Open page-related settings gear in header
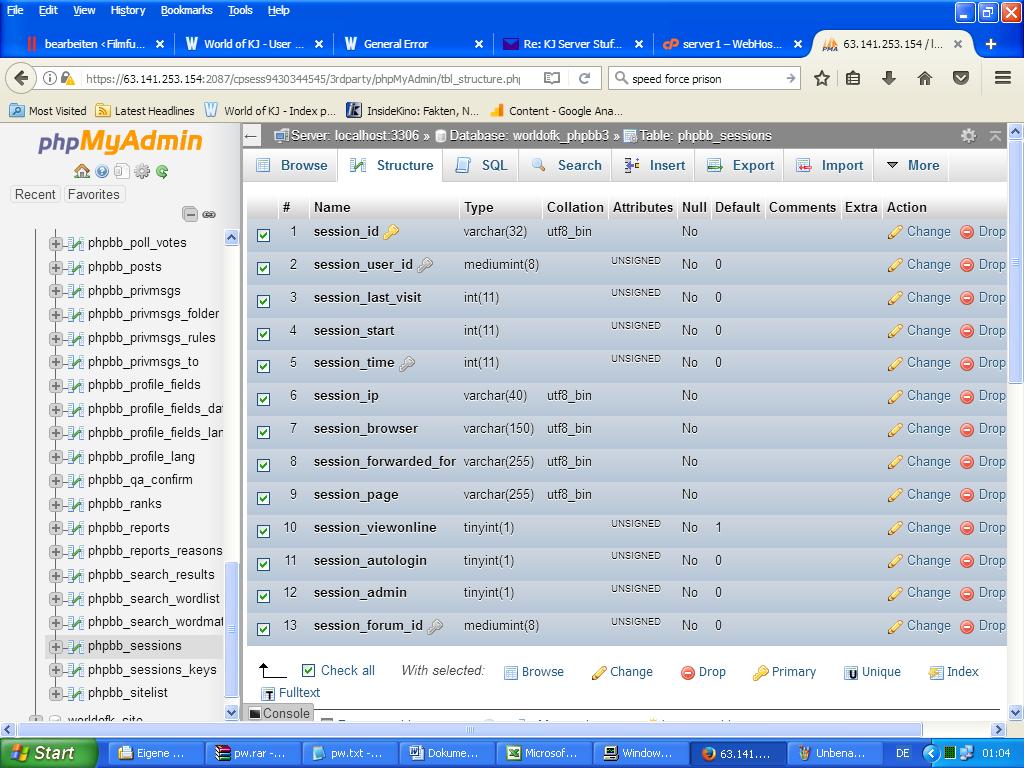Viewport: 1024px width, 768px height. pyautogui.click(x=968, y=135)
